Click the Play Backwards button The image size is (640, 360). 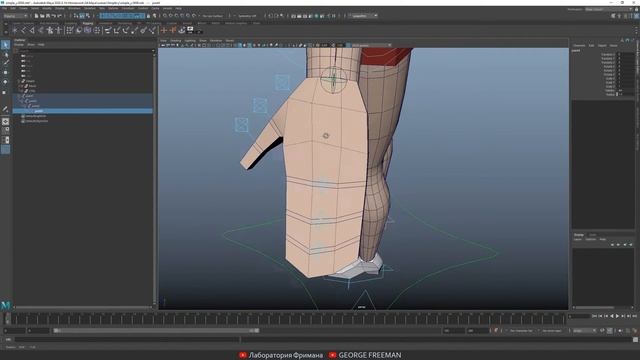coord(611,316)
